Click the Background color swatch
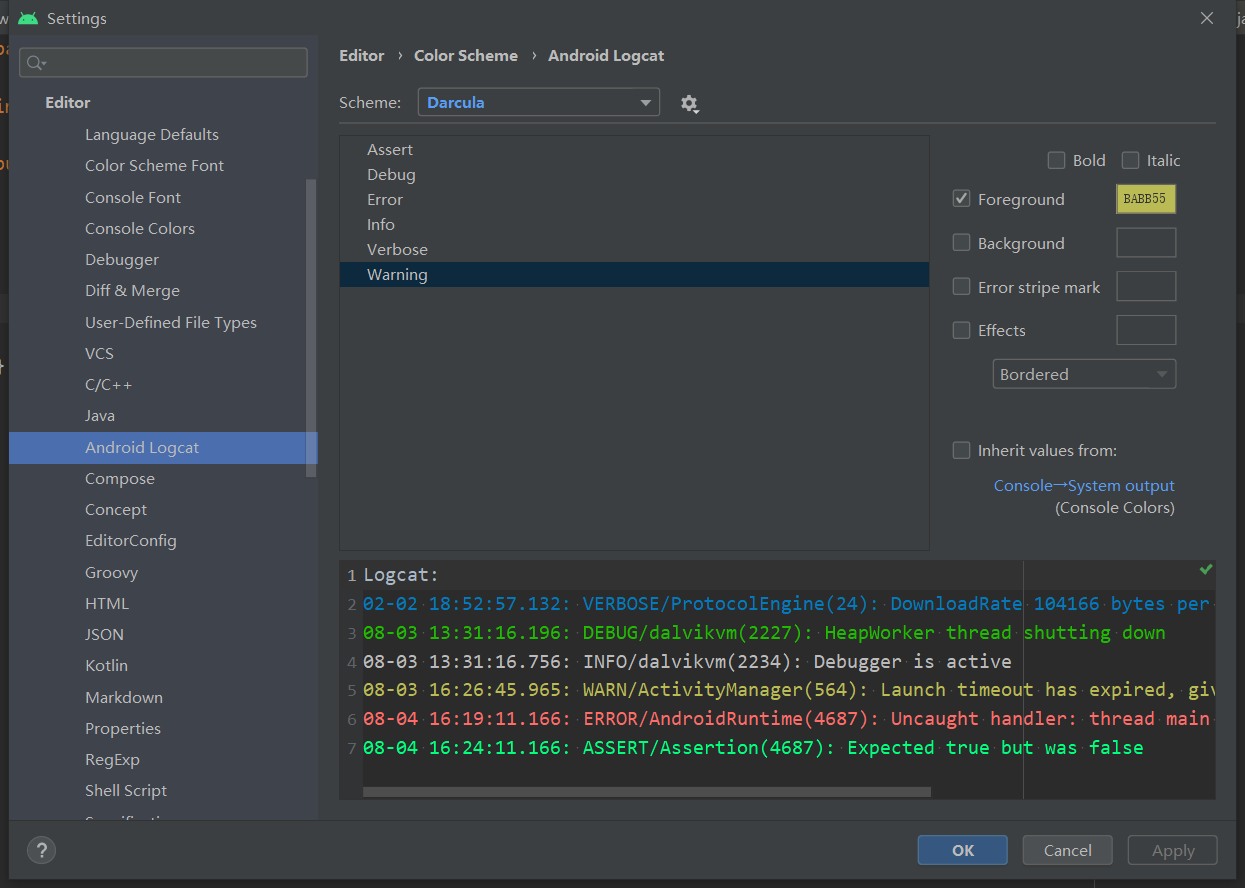This screenshot has height=888, width=1245. point(1146,243)
